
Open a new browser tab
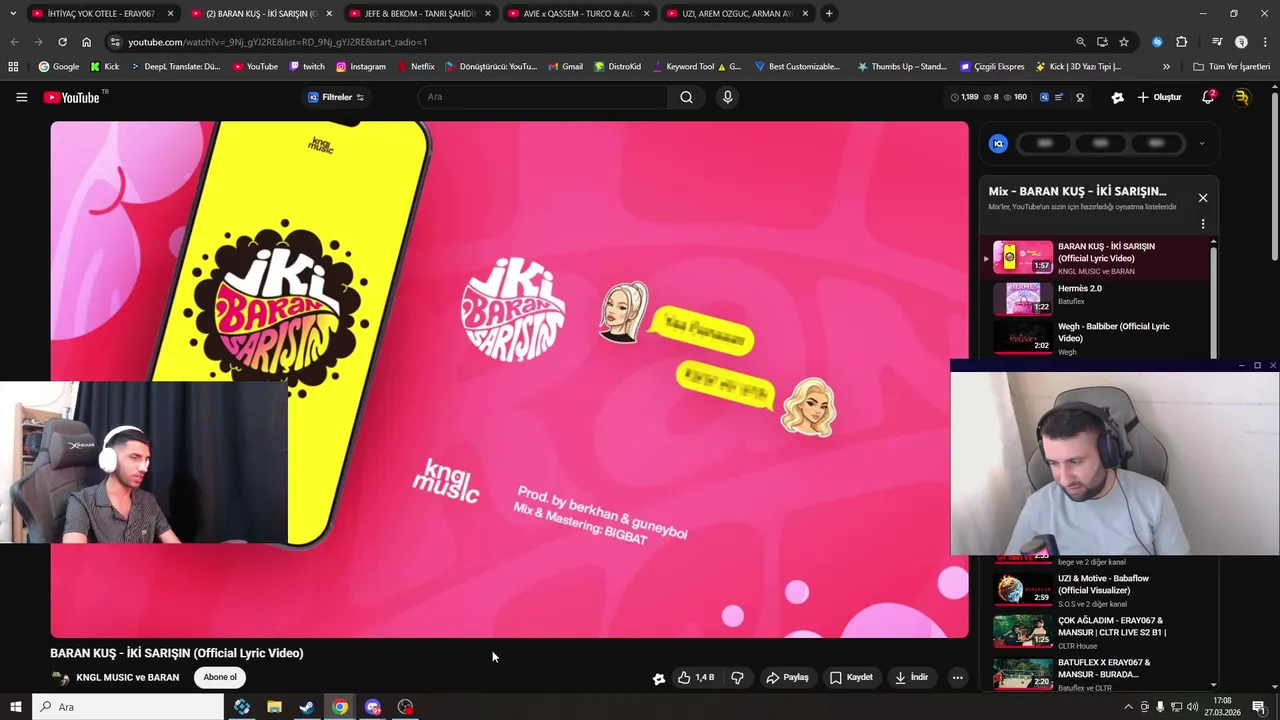[x=829, y=14]
